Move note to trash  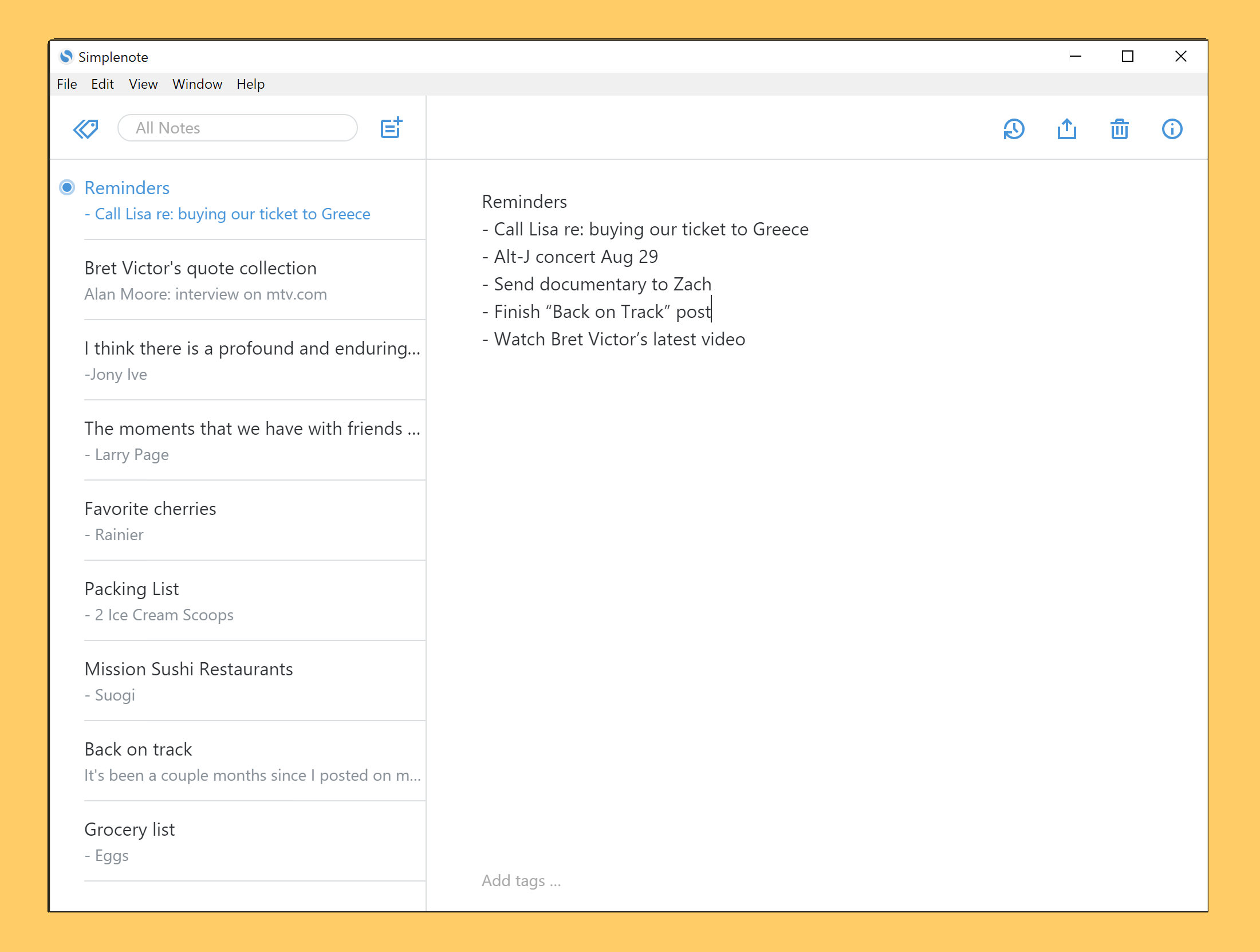[x=1119, y=129]
